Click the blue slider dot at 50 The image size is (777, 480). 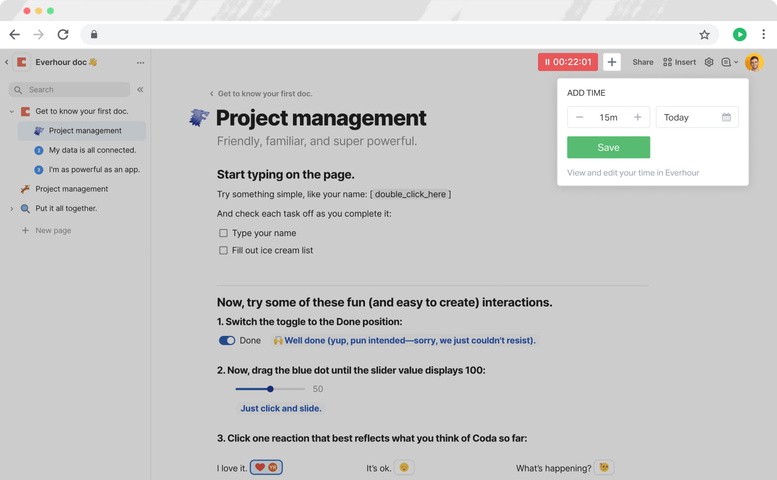(x=270, y=389)
